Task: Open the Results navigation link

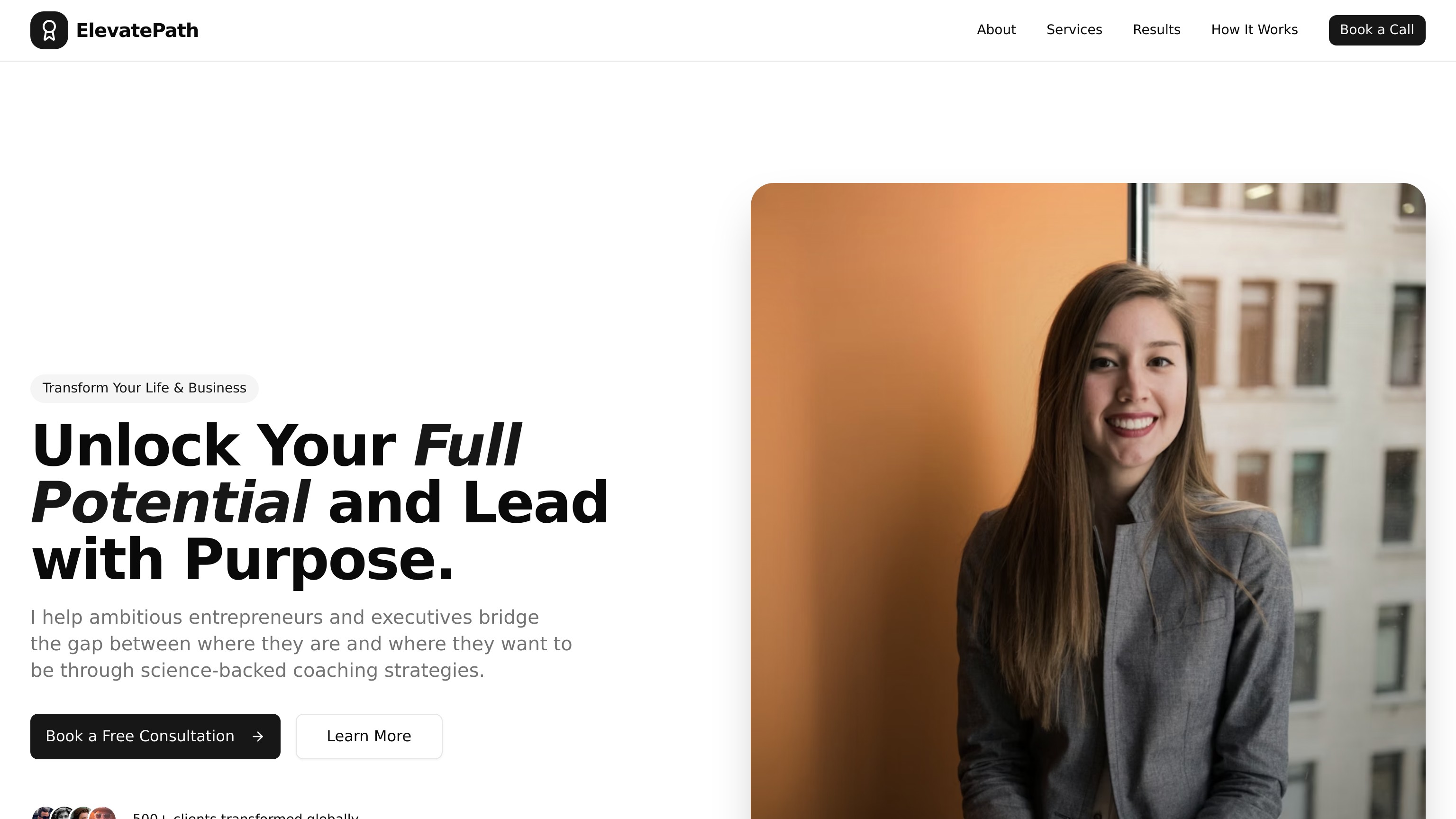Action: point(1156,30)
